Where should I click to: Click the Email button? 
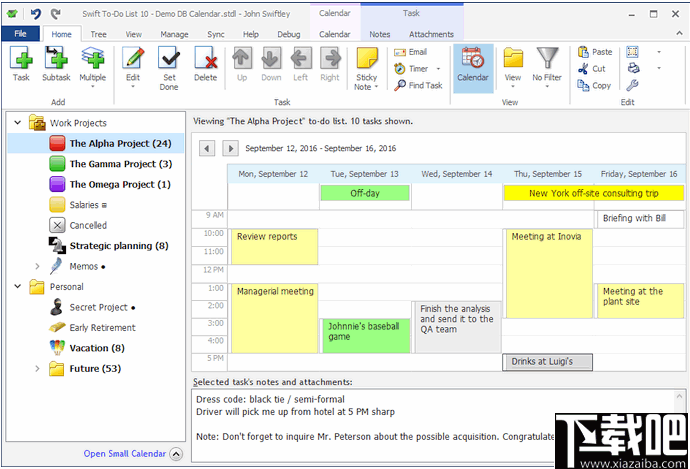click(x=411, y=52)
